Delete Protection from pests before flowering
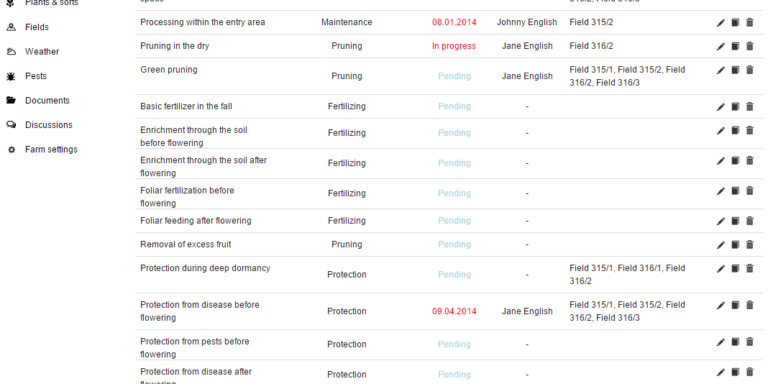 point(749,342)
